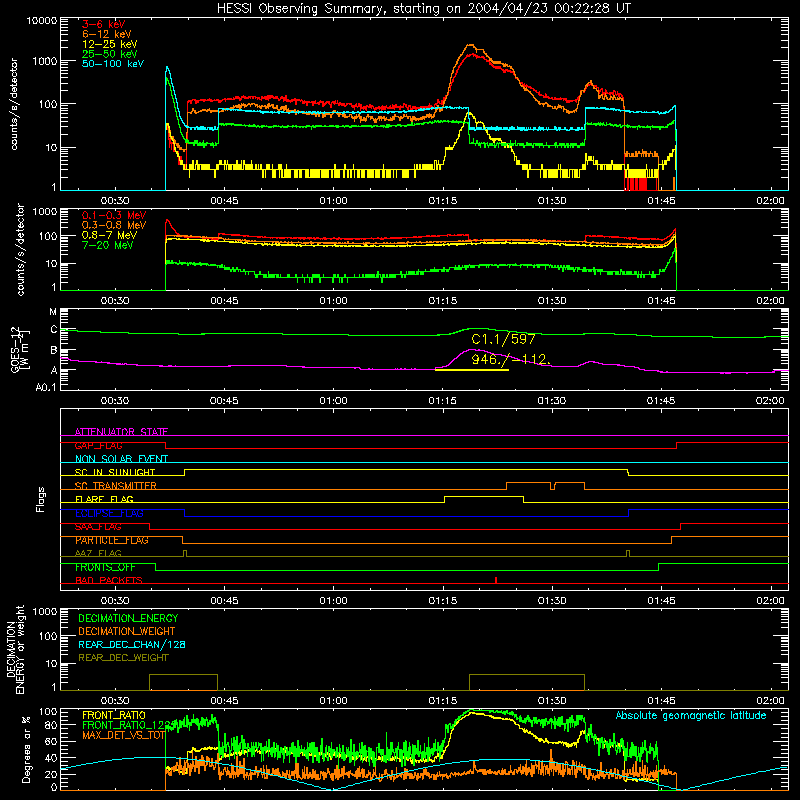This screenshot has width=800, height=800.
Task: Select the FLARE_FLAG label
Action: click(104, 499)
